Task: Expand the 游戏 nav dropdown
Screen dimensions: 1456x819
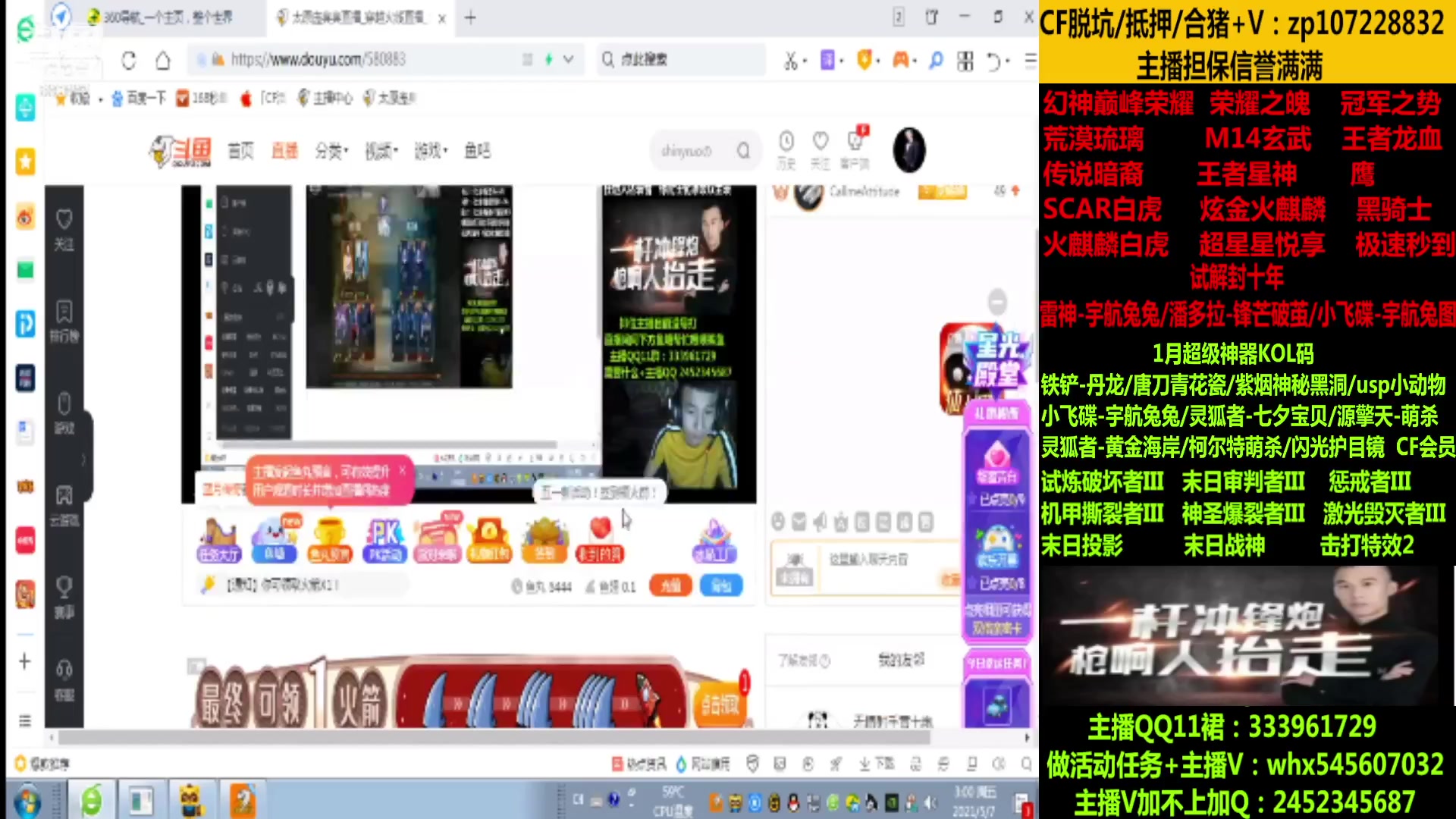Action: coord(431,151)
